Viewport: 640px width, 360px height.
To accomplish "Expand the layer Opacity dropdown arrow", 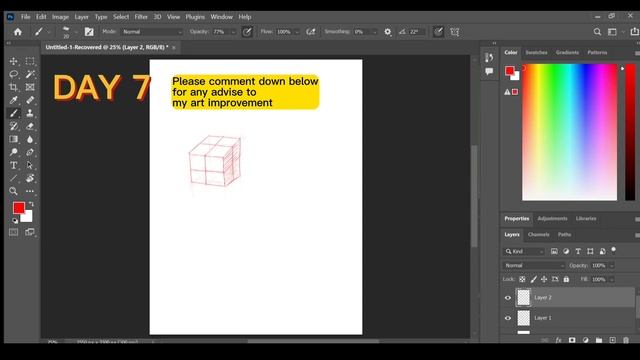I will 611,266.
